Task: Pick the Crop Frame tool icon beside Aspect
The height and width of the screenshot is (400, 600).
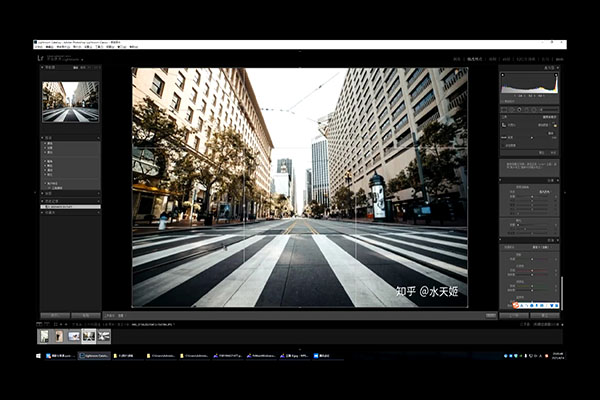Action: 504,125
